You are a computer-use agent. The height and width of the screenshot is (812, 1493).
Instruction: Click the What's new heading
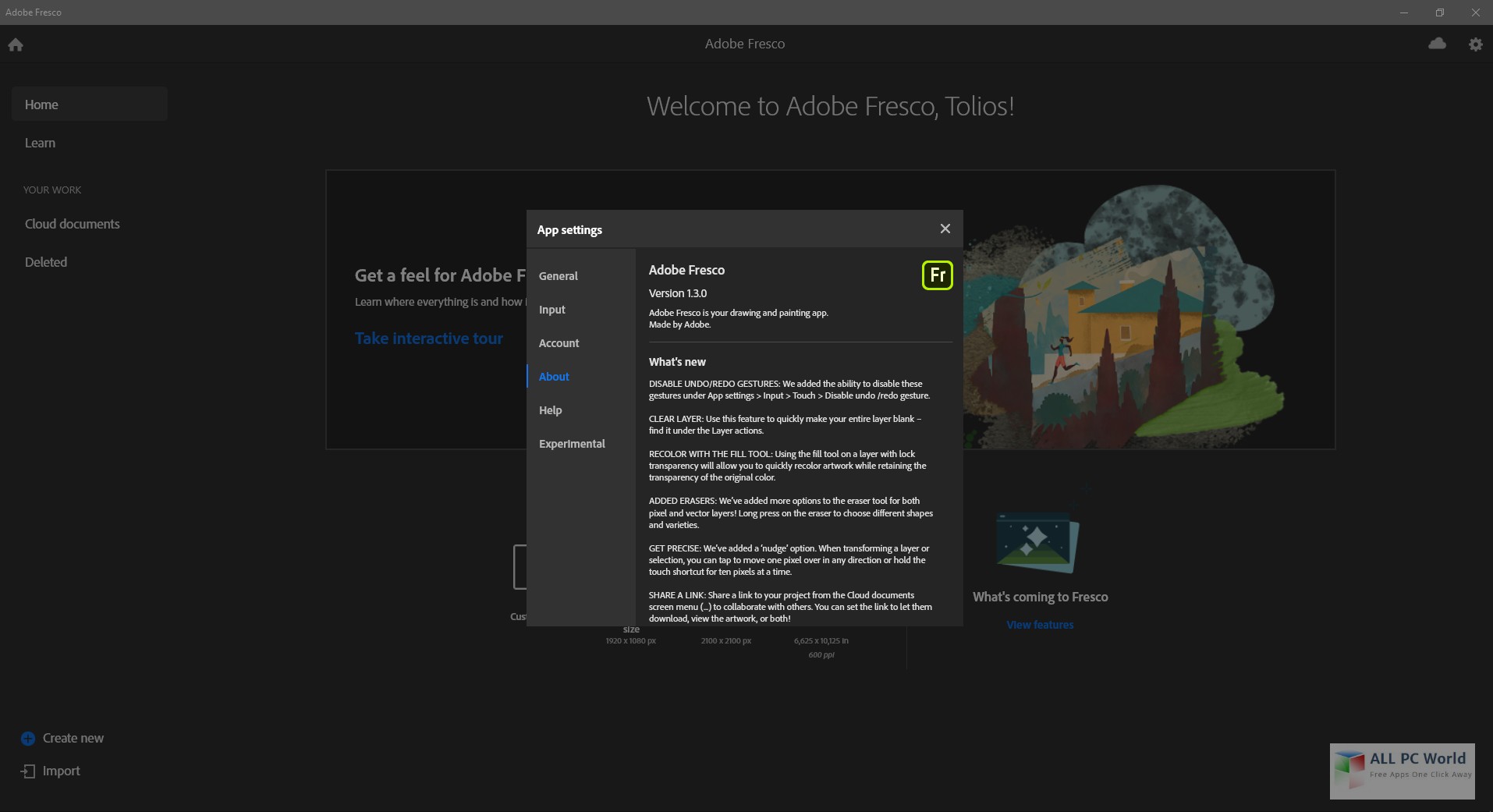pos(677,362)
